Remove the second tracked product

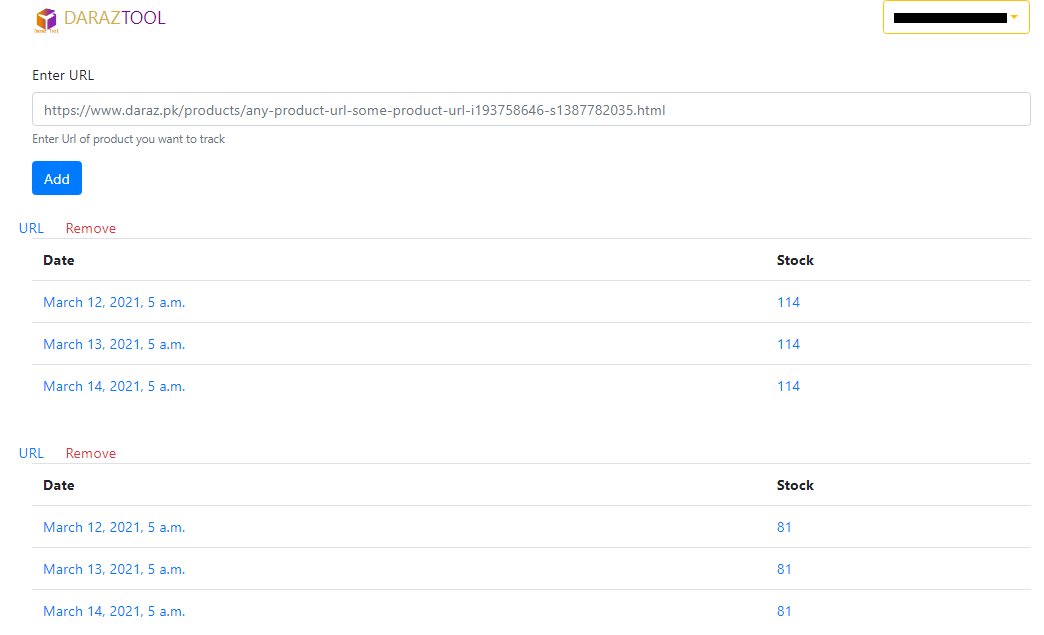(x=91, y=453)
